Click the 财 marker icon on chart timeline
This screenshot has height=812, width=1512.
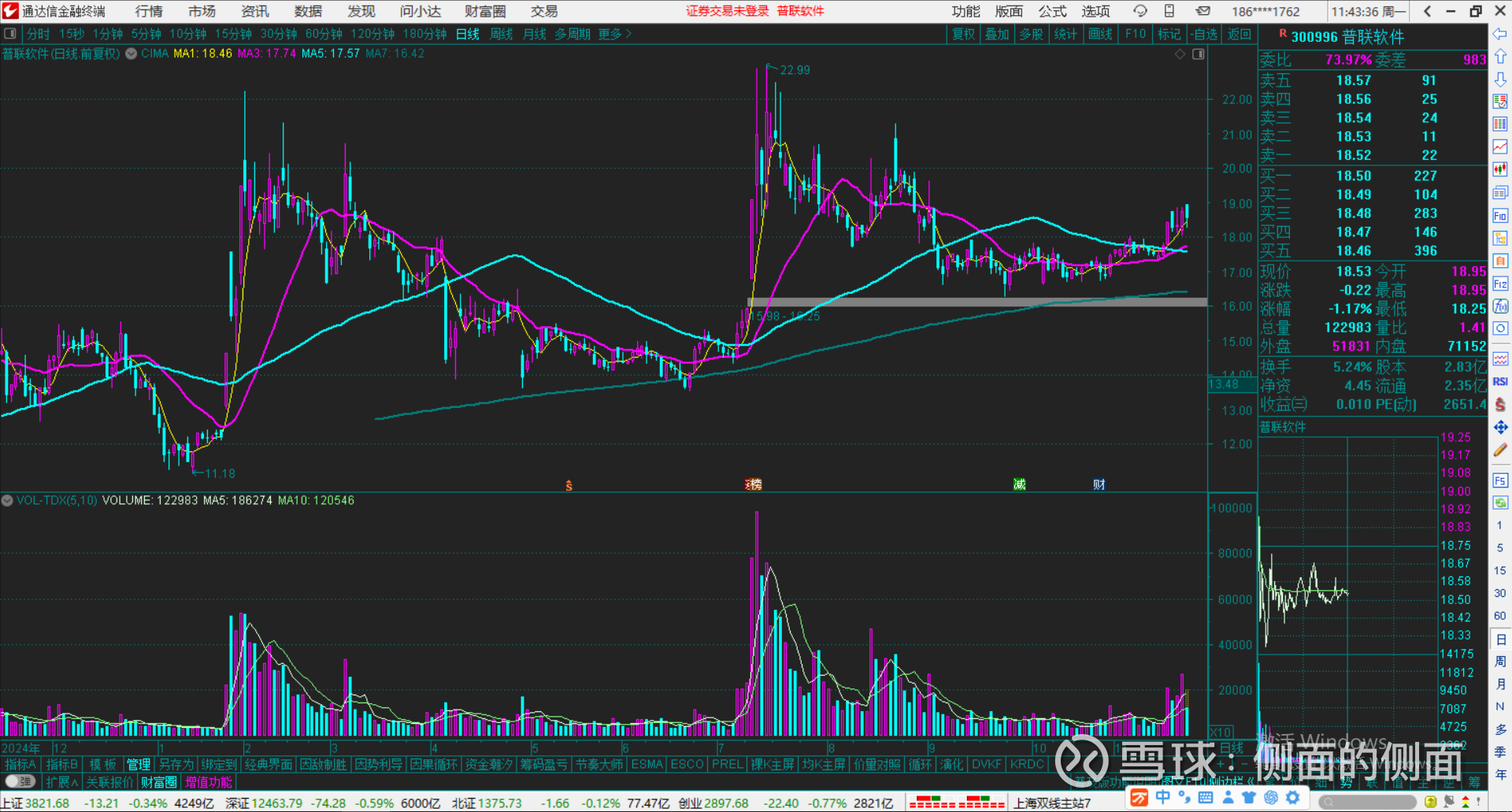click(1099, 484)
